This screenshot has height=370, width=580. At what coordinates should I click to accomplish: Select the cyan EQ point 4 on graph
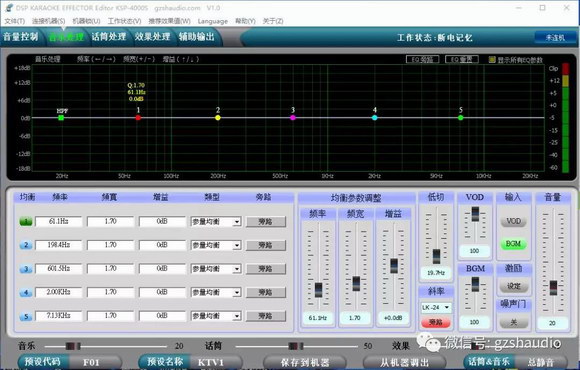point(375,118)
